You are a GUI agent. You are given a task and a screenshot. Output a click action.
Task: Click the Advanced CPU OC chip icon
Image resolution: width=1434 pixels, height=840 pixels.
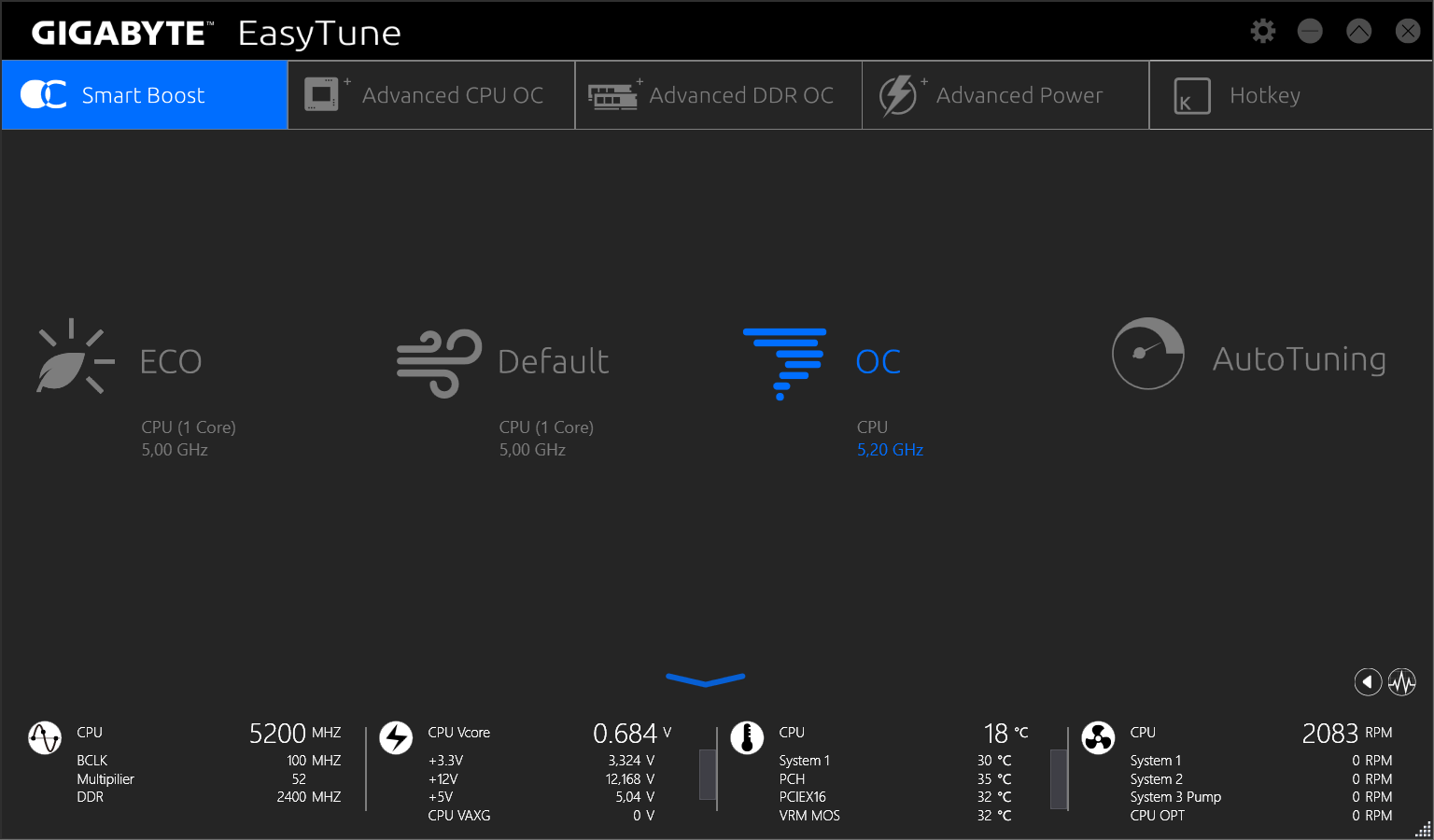[x=327, y=94]
